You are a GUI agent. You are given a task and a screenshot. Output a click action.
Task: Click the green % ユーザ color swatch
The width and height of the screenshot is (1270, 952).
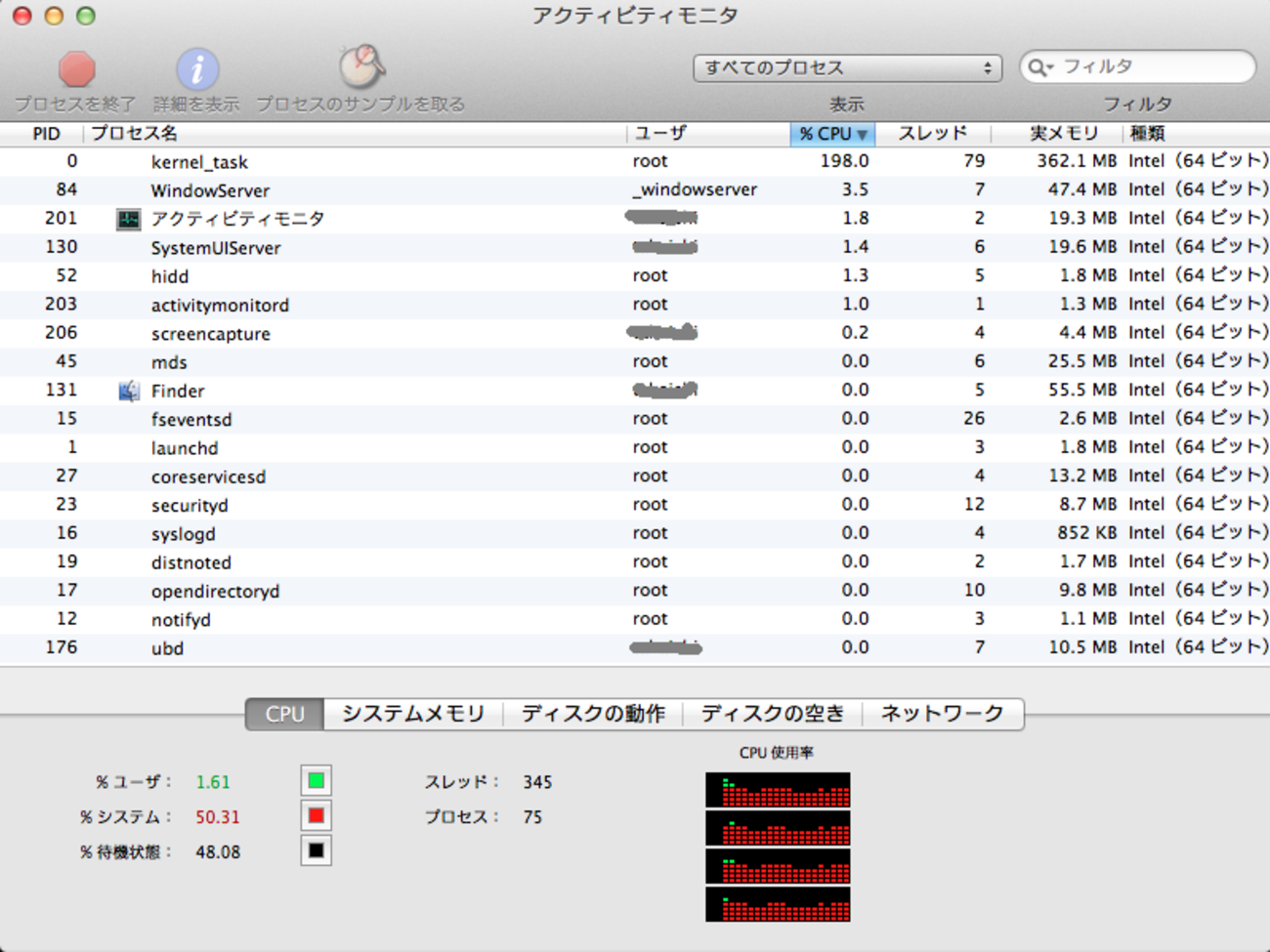tap(316, 781)
